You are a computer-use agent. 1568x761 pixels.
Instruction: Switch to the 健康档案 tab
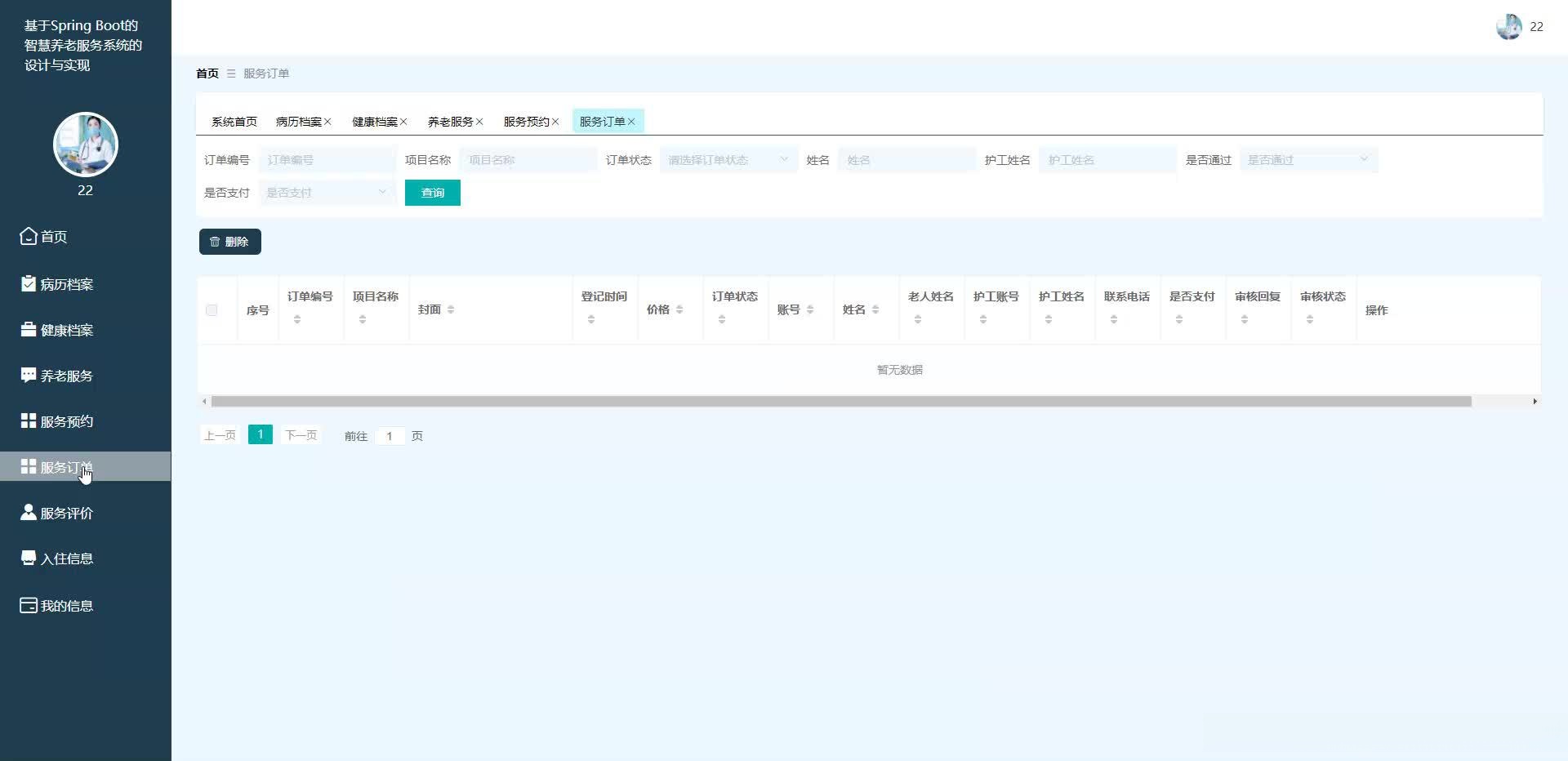click(x=375, y=122)
